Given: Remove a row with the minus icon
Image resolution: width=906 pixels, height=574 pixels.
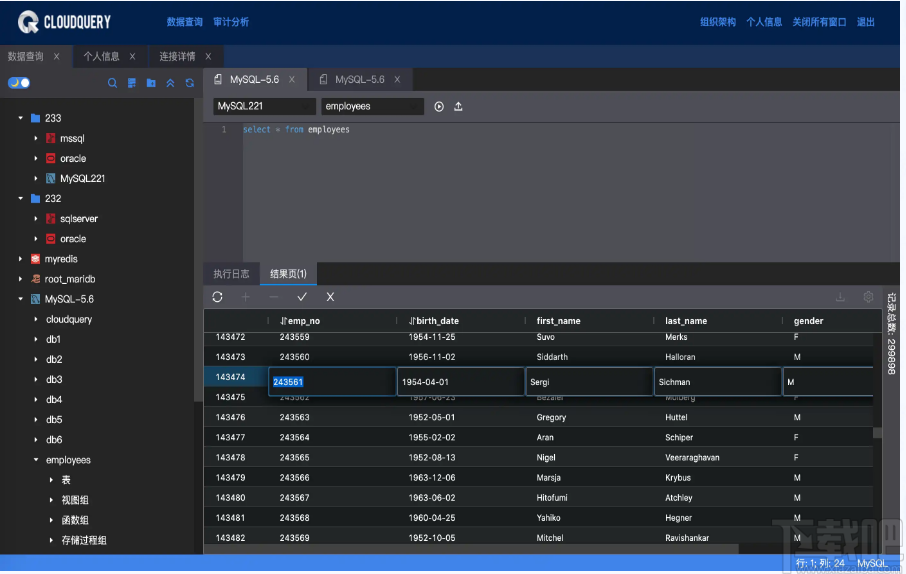Looking at the screenshot, I should tap(273, 297).
